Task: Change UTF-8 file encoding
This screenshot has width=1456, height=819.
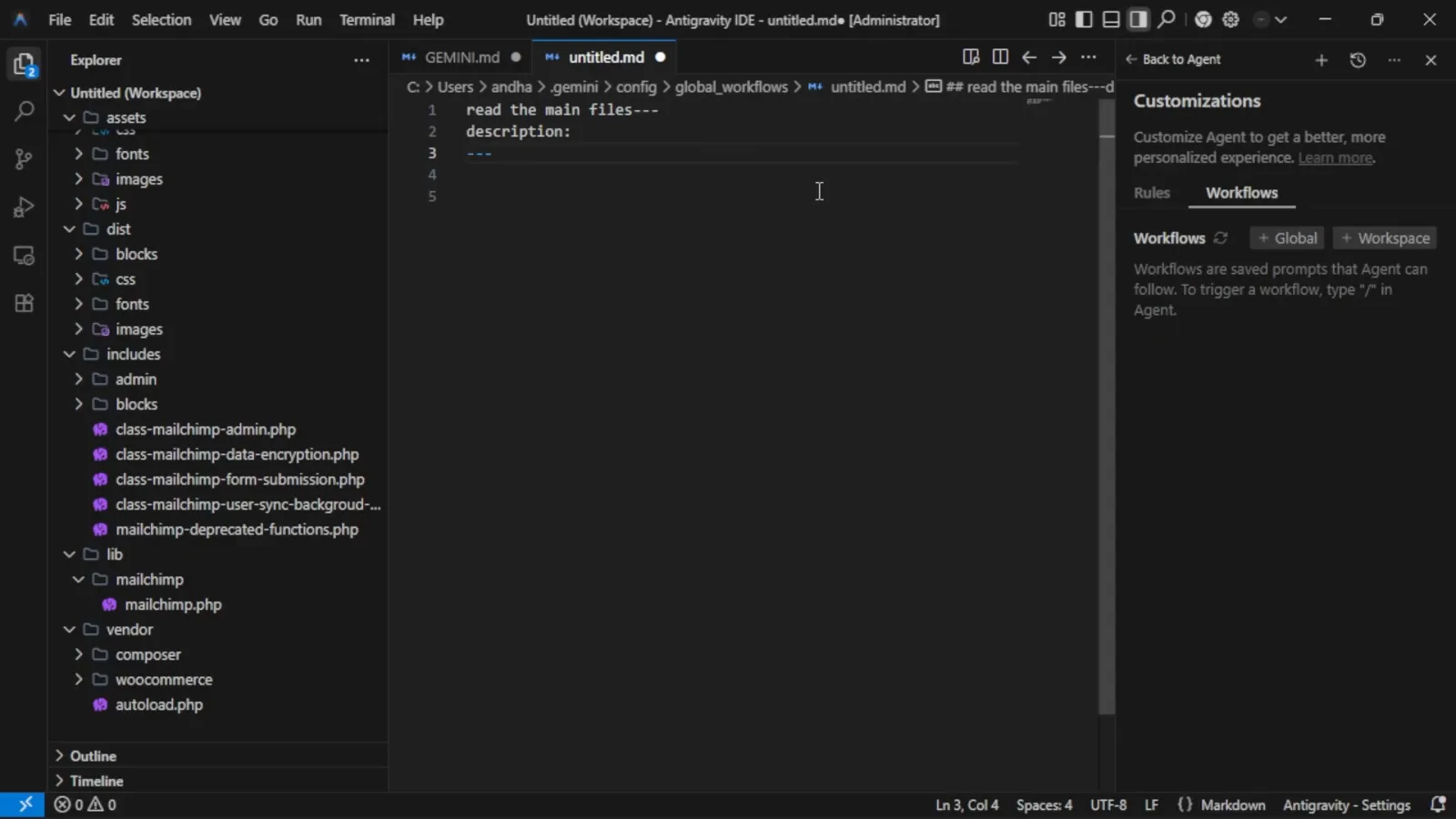Action: pyautogui.click(x=1108, y=804)
